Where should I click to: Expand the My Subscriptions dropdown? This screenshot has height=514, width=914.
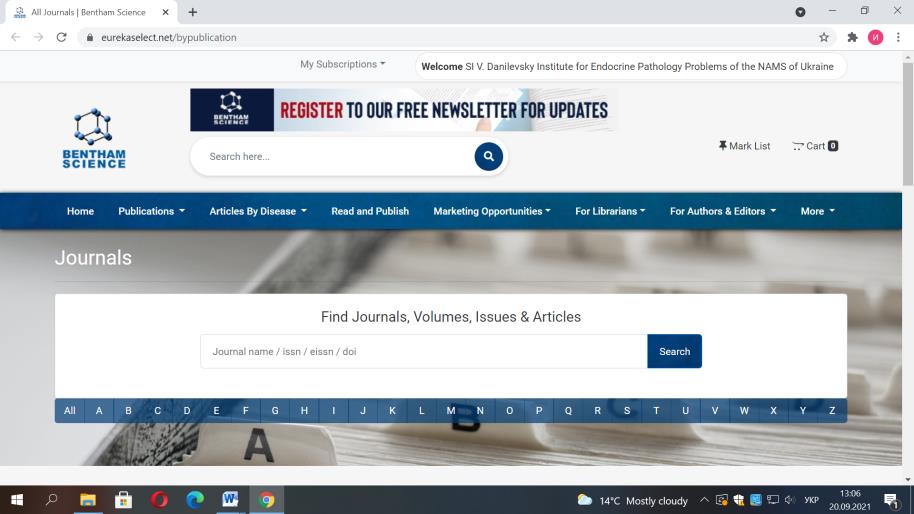pyautogui.click(x=342, y=64)
